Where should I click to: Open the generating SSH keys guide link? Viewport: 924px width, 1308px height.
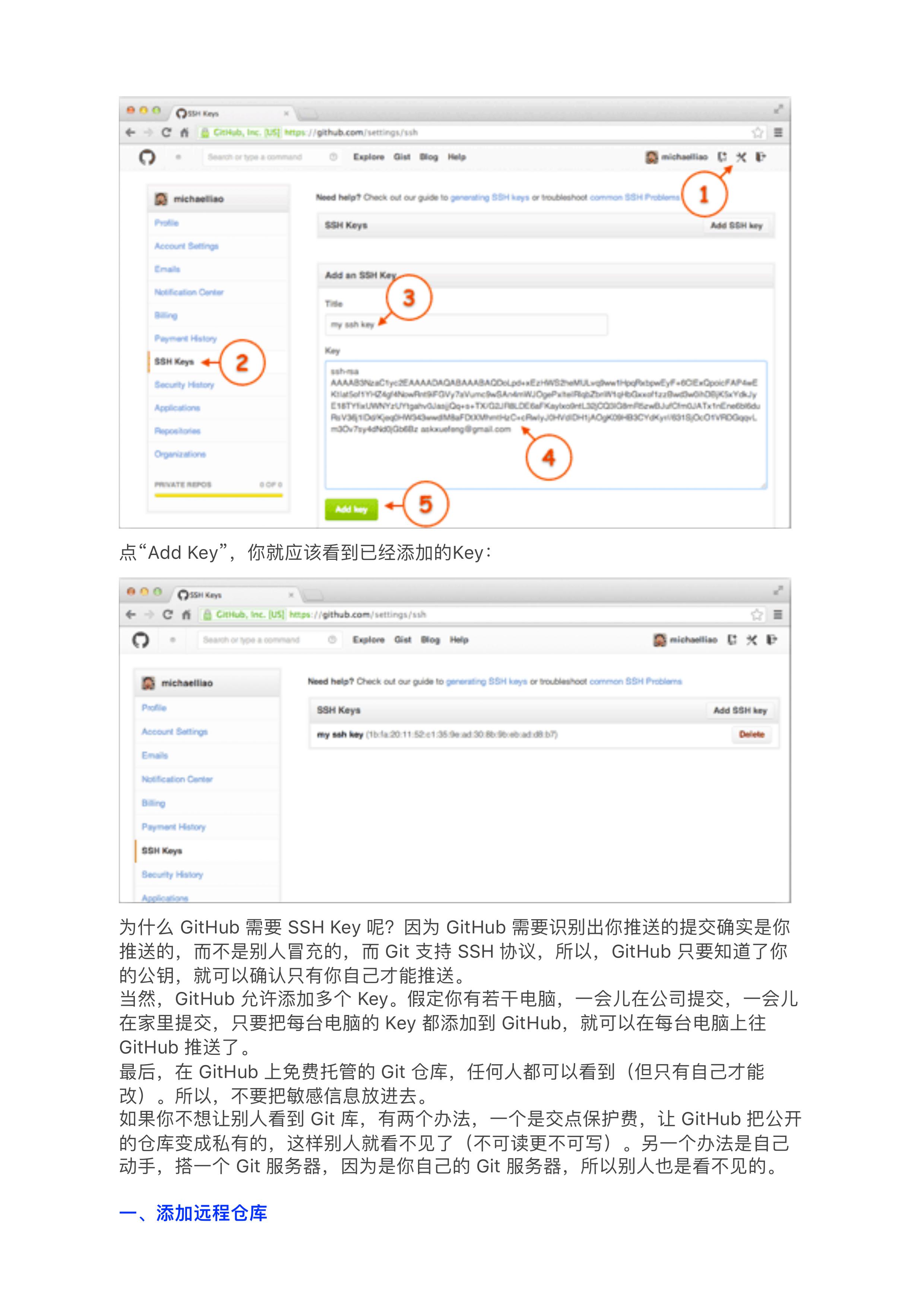[x=490, y=198]
